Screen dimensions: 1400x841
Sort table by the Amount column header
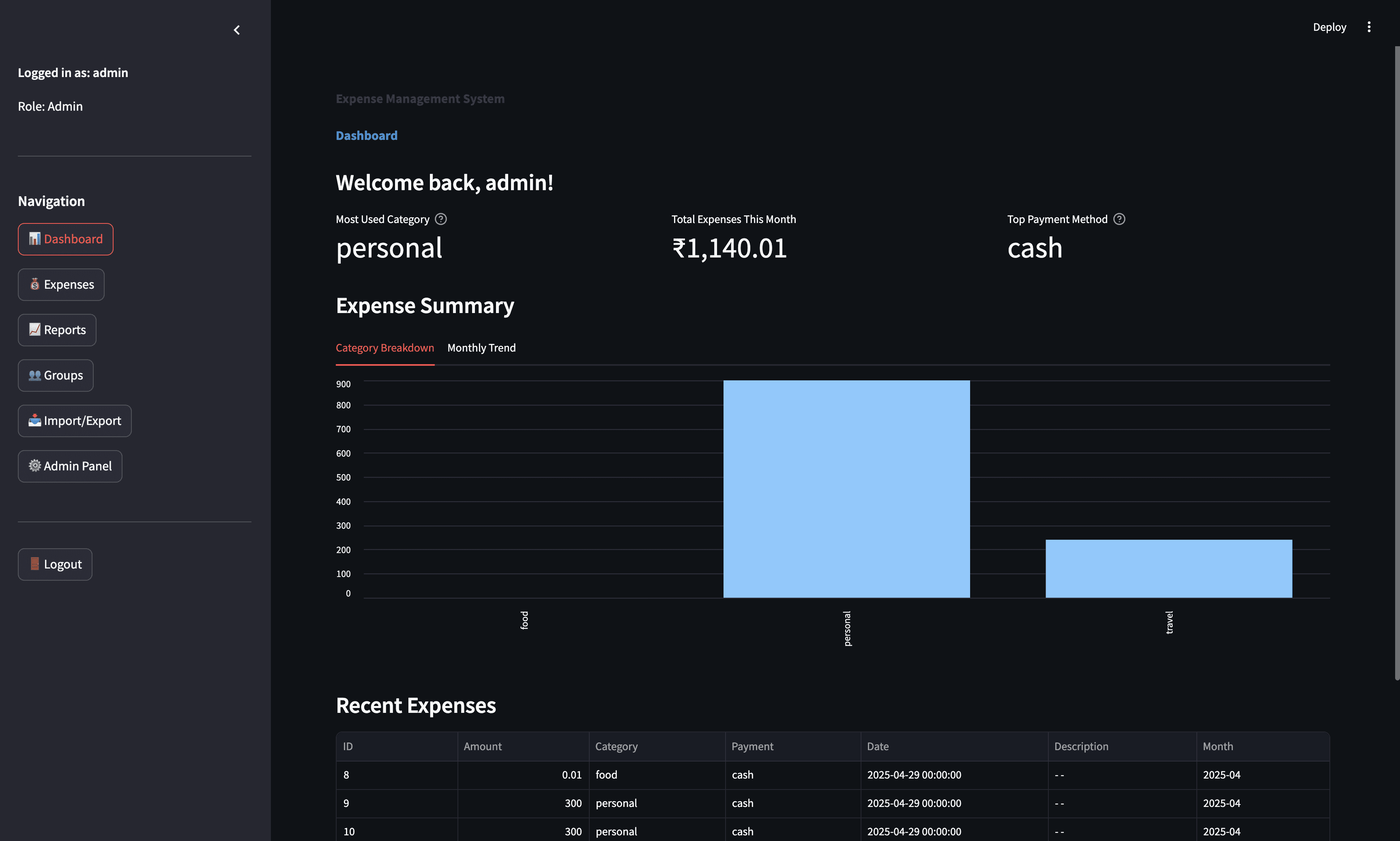[523, 747]
